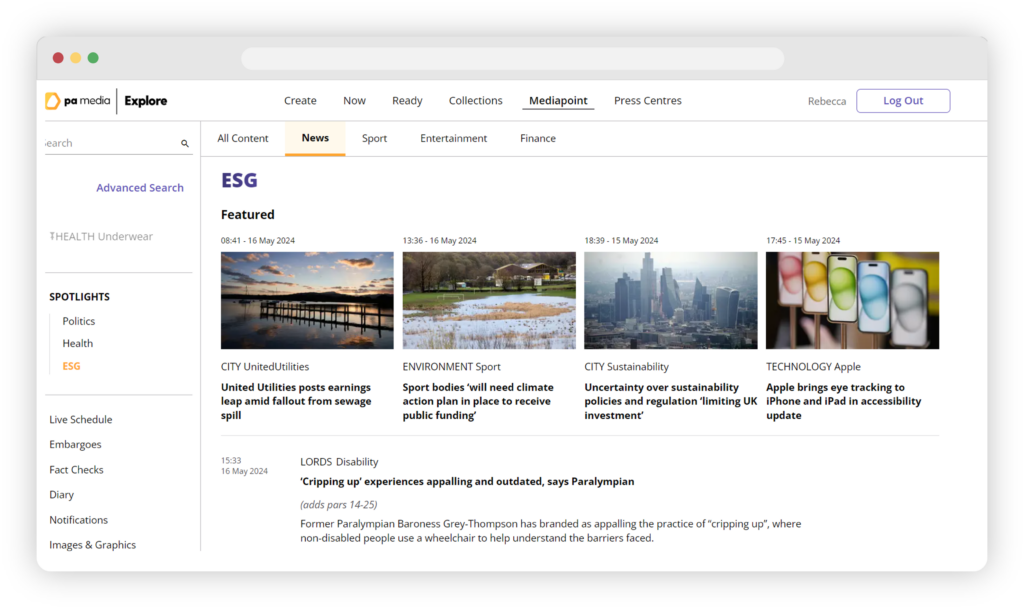Click the PA Media logo icon
Viewport: 1024px width, 608px height.
53,101
